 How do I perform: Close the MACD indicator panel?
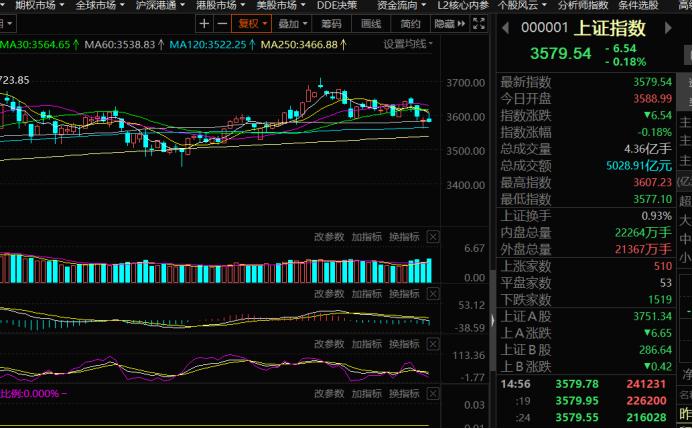(433, 293)
